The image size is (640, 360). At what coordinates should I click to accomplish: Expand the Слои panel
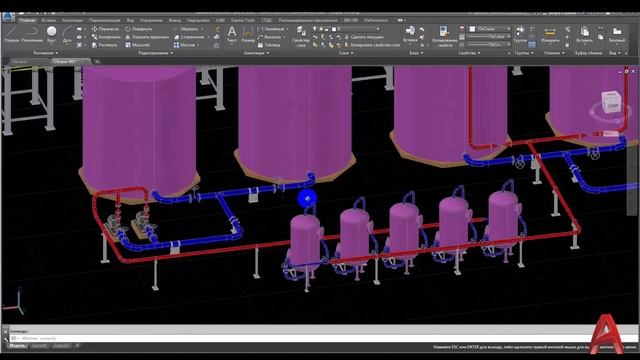click(346, 53)
